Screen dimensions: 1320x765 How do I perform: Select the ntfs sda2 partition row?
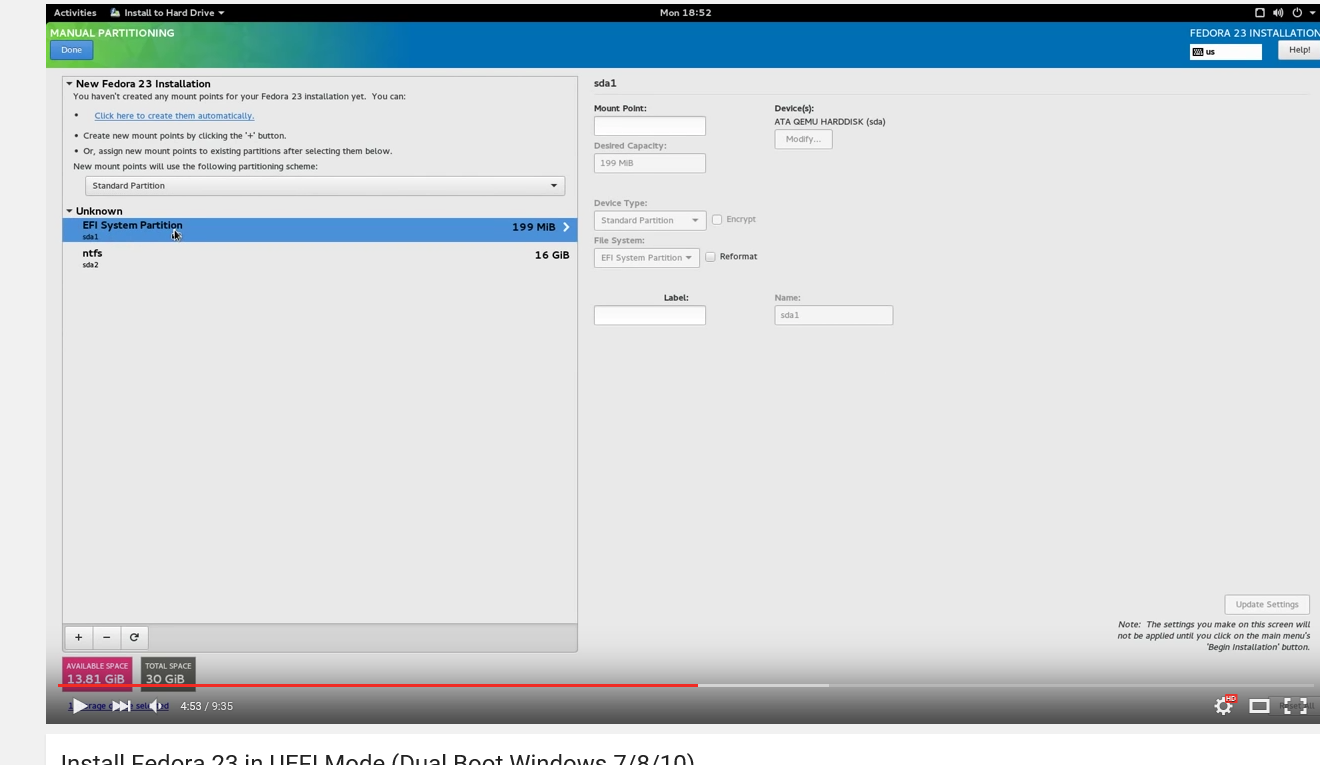coord(320,258)
